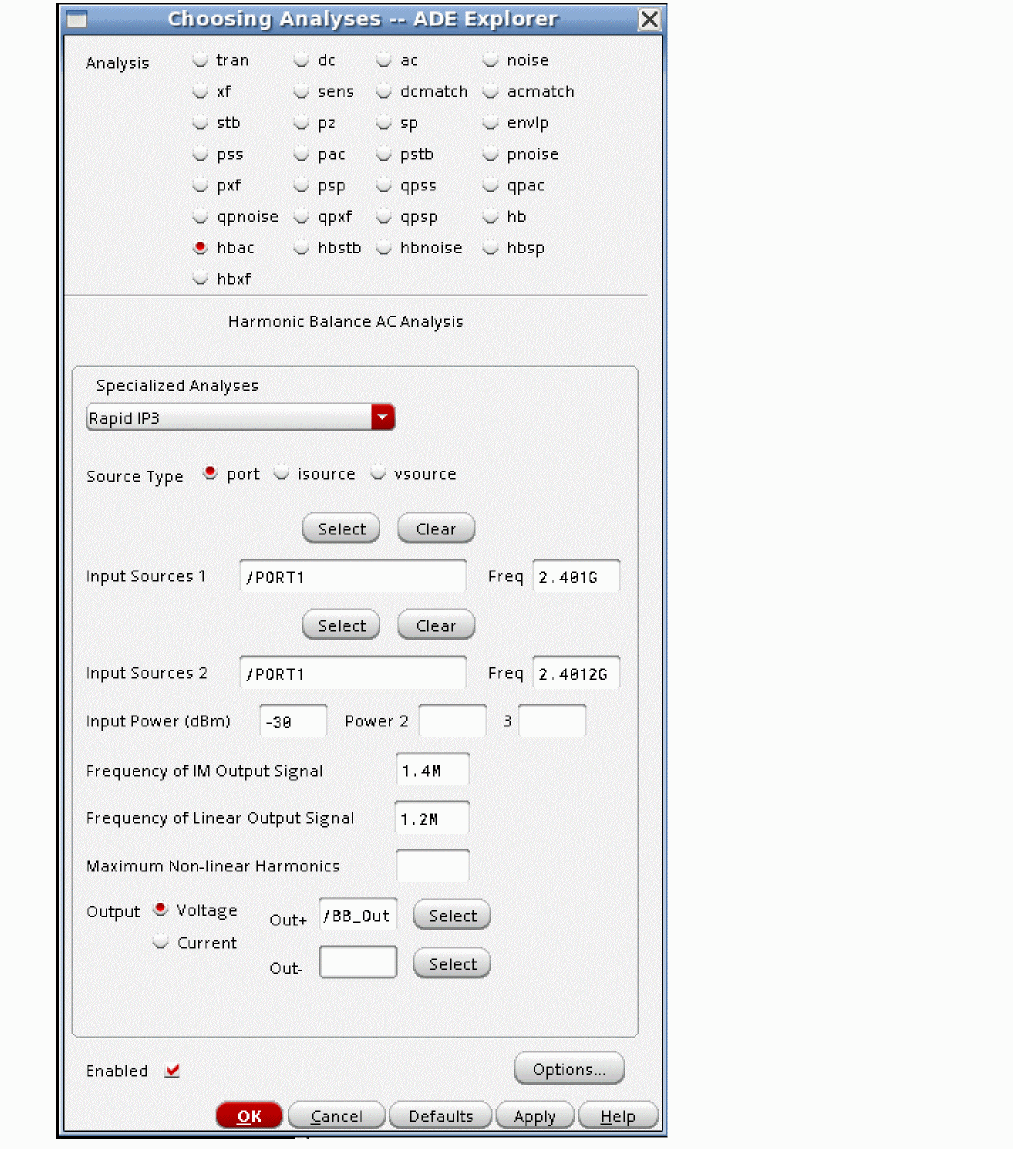This screenshot has height=1149, width=1013.
Task: Select the hbnoise analysis
Action: (384, 248)
